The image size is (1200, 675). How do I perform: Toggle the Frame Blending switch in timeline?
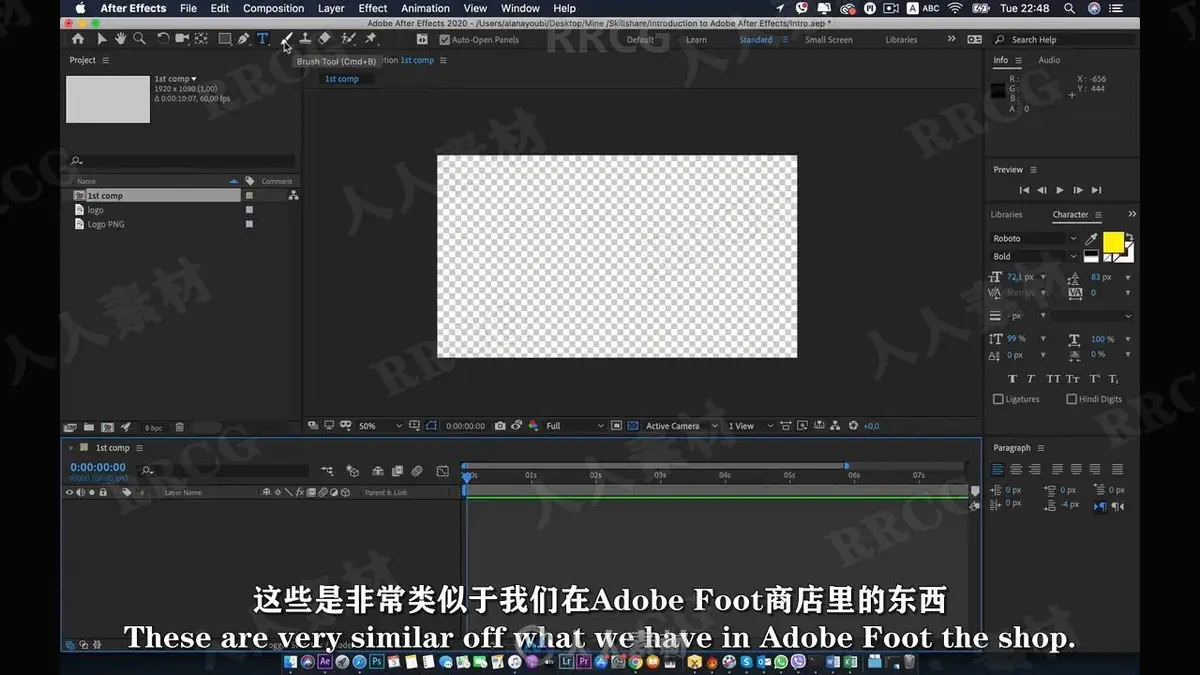click(397, 470)
